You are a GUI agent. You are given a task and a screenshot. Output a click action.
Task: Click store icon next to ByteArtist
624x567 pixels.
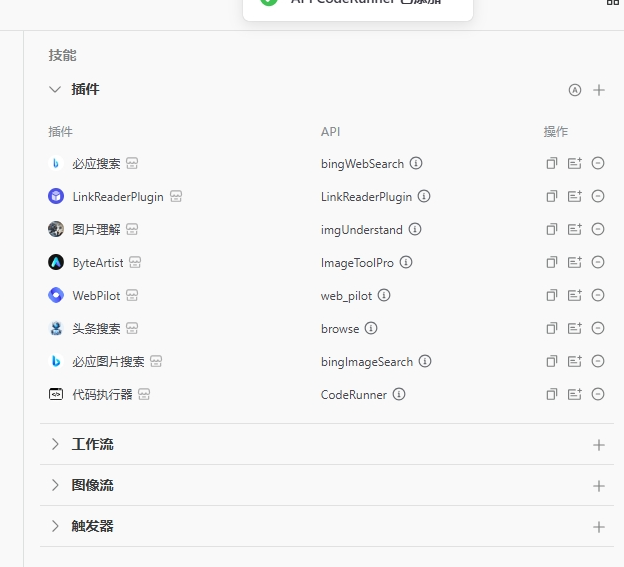[x=135, y=262]
